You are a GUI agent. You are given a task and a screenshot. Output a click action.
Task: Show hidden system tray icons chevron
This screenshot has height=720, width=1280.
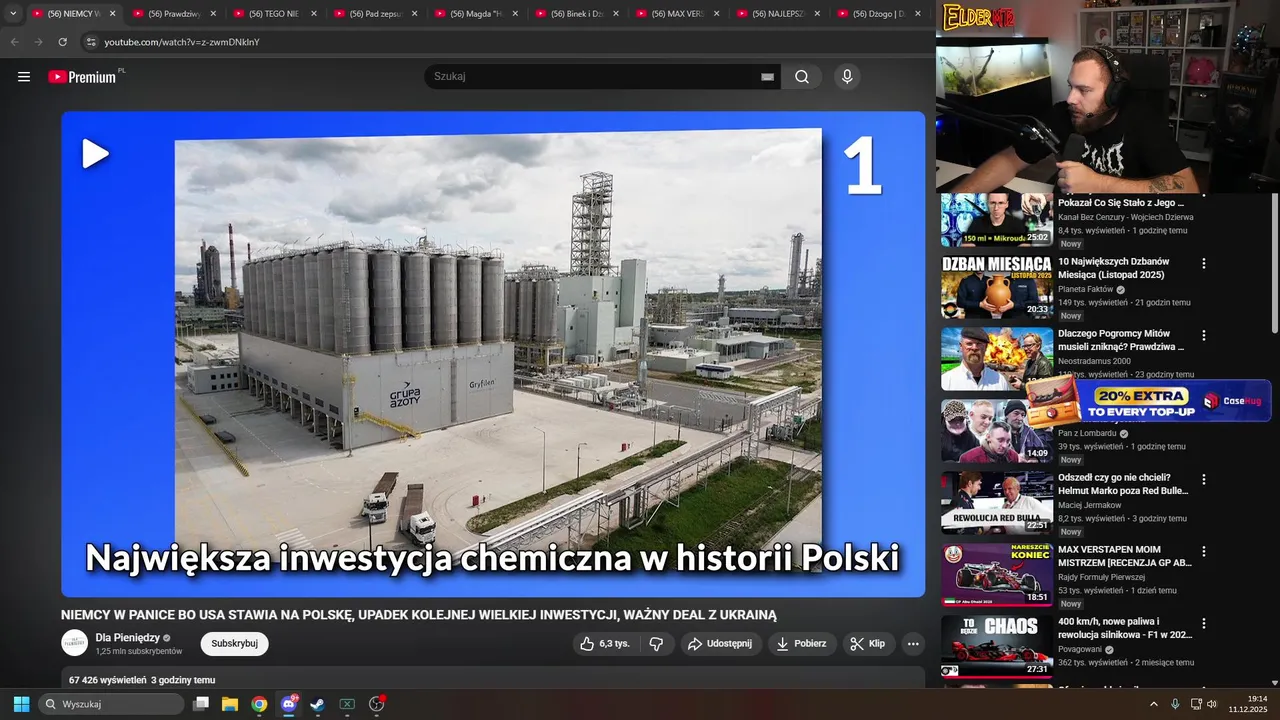tap(1154, 704)
